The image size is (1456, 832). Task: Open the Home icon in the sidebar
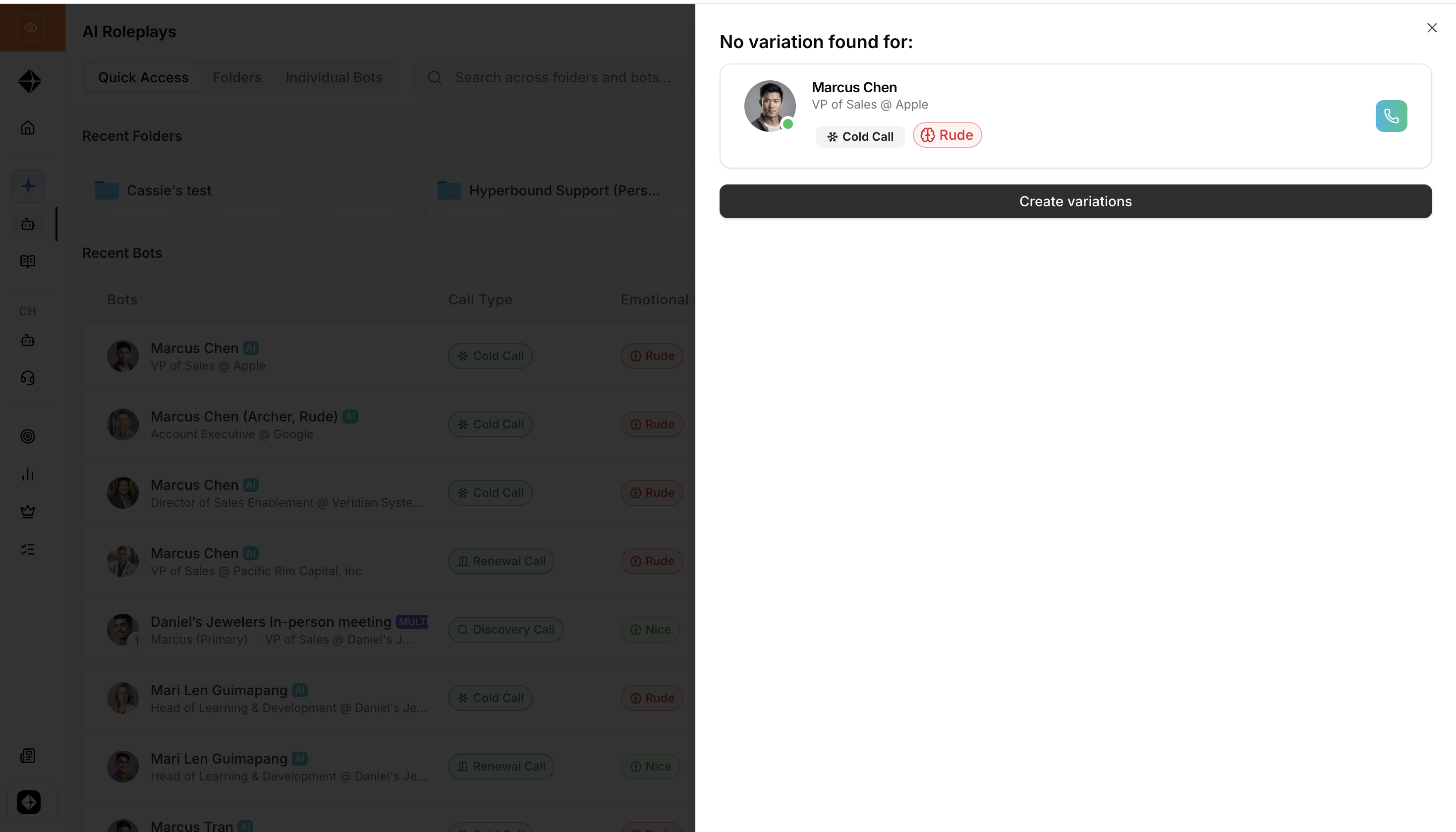click(x=27, y=127)
